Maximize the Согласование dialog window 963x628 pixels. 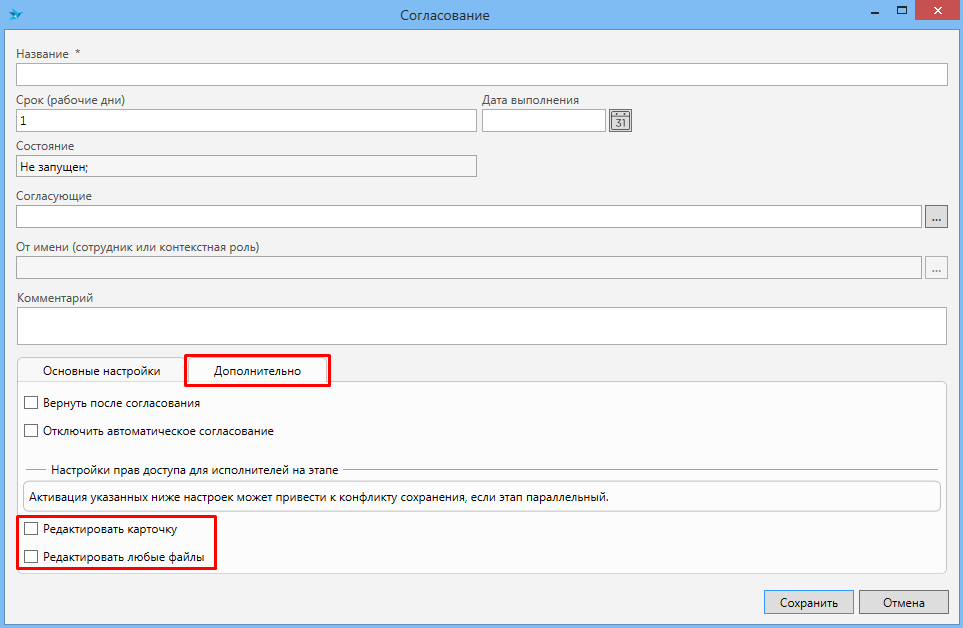[901, 12]
